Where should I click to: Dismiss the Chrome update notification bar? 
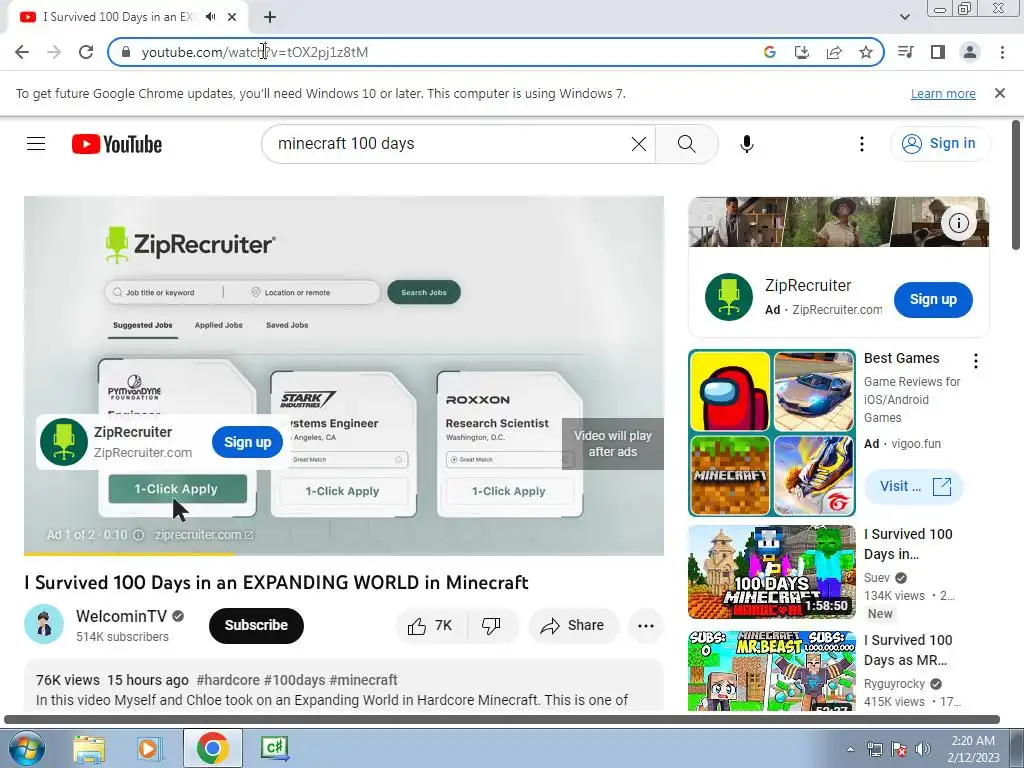point(1000,93)
